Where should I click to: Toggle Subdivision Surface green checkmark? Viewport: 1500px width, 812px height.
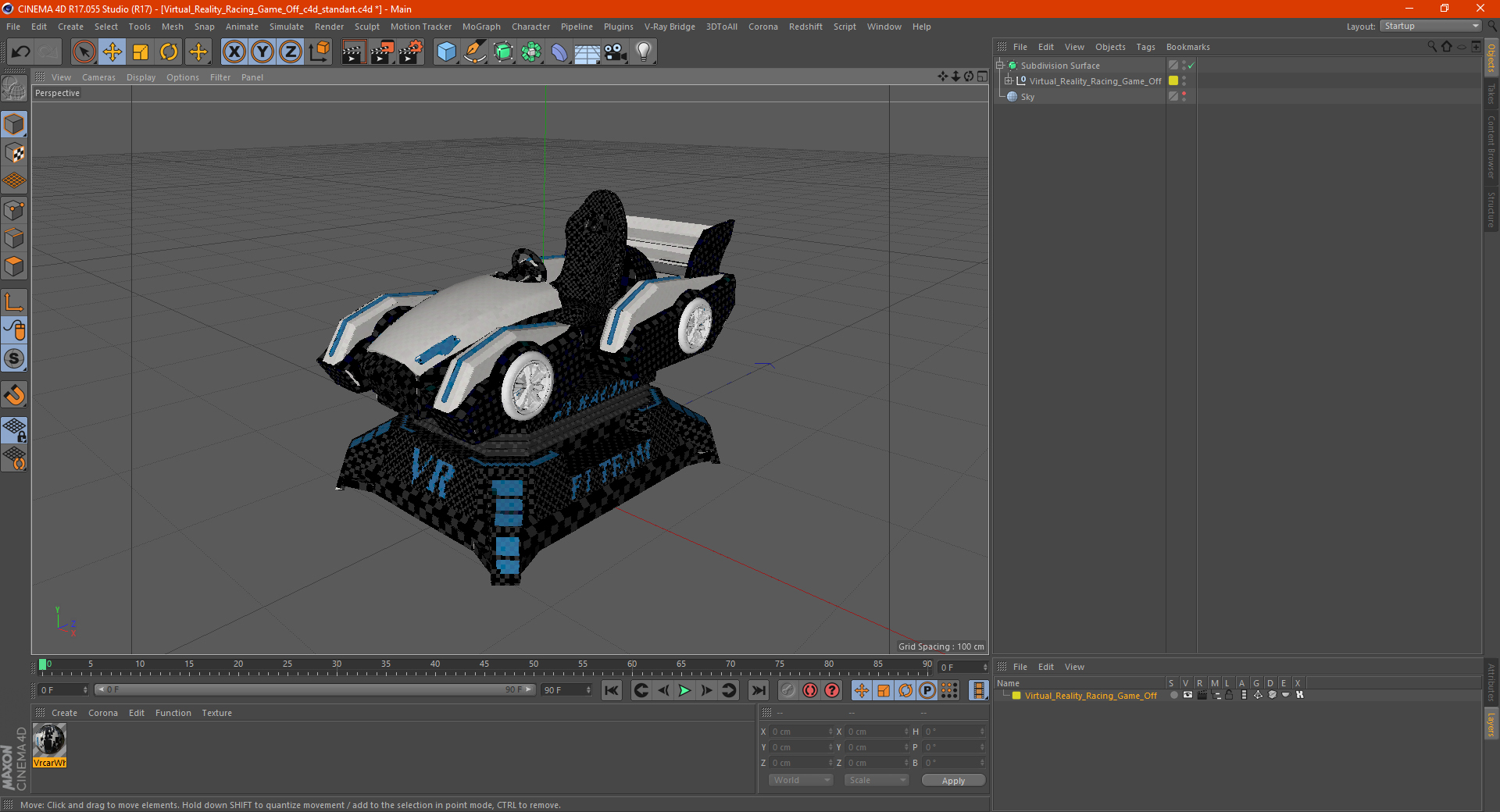(1191, 66)
